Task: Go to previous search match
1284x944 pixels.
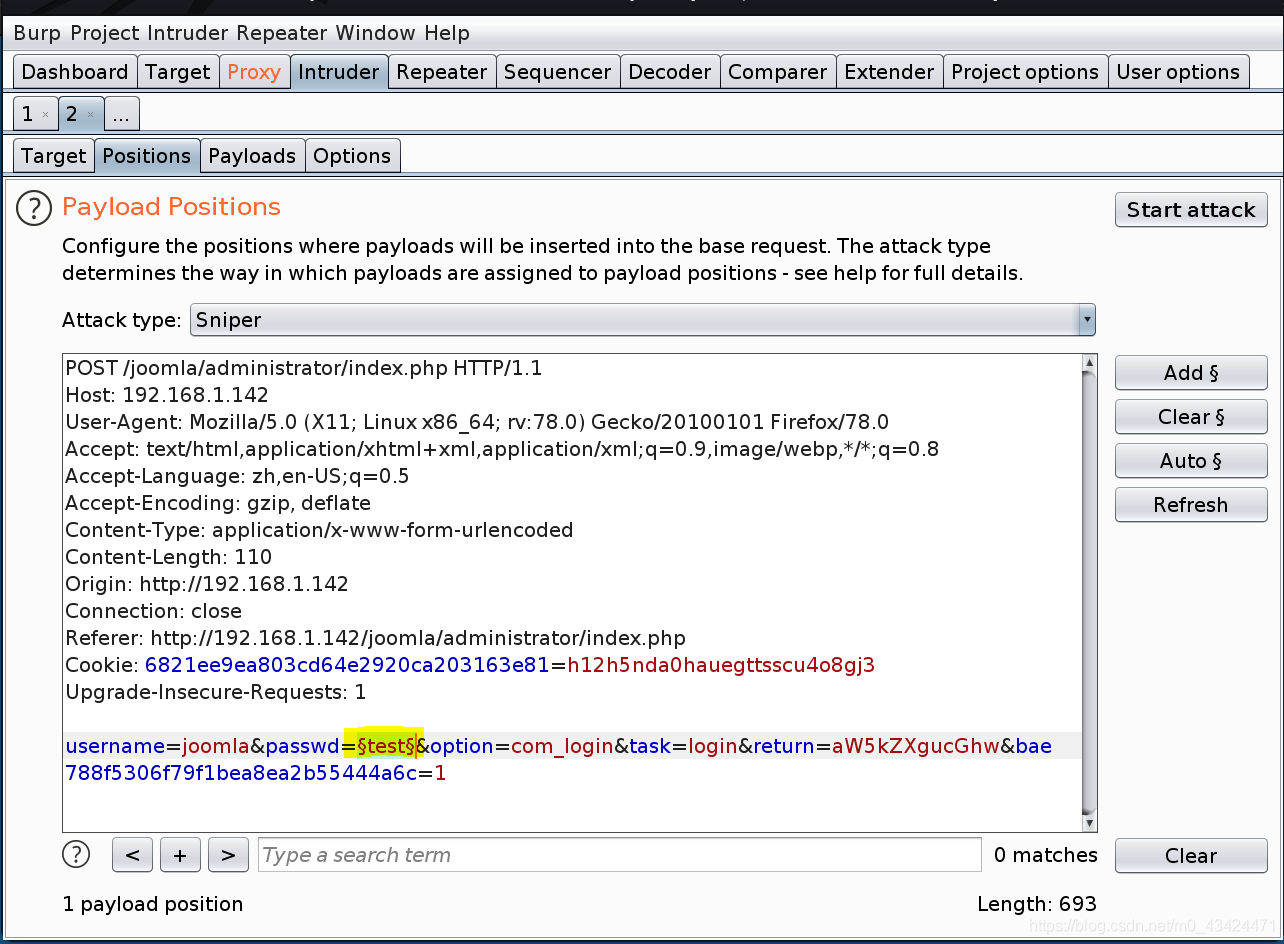Action: (133, 855)
